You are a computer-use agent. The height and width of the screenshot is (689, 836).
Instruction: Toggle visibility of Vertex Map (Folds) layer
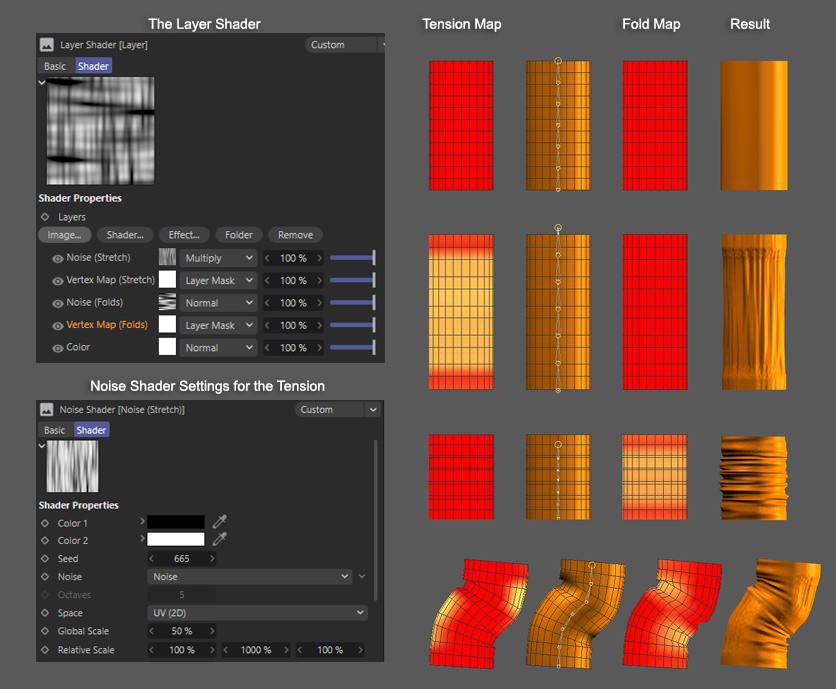tap(57, 326)
